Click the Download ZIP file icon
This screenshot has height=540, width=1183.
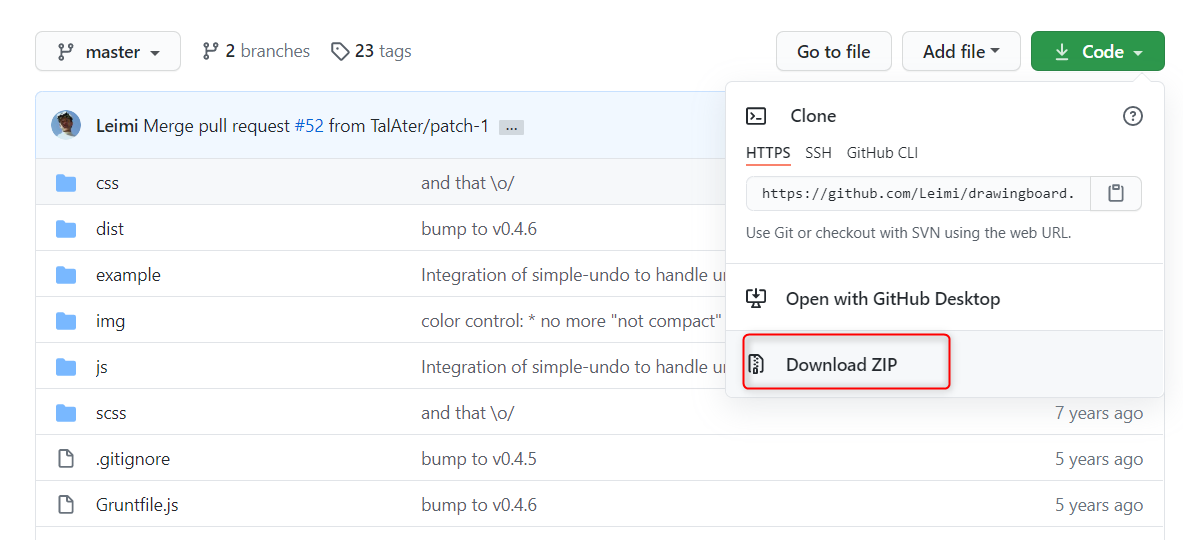click(757, 364)
